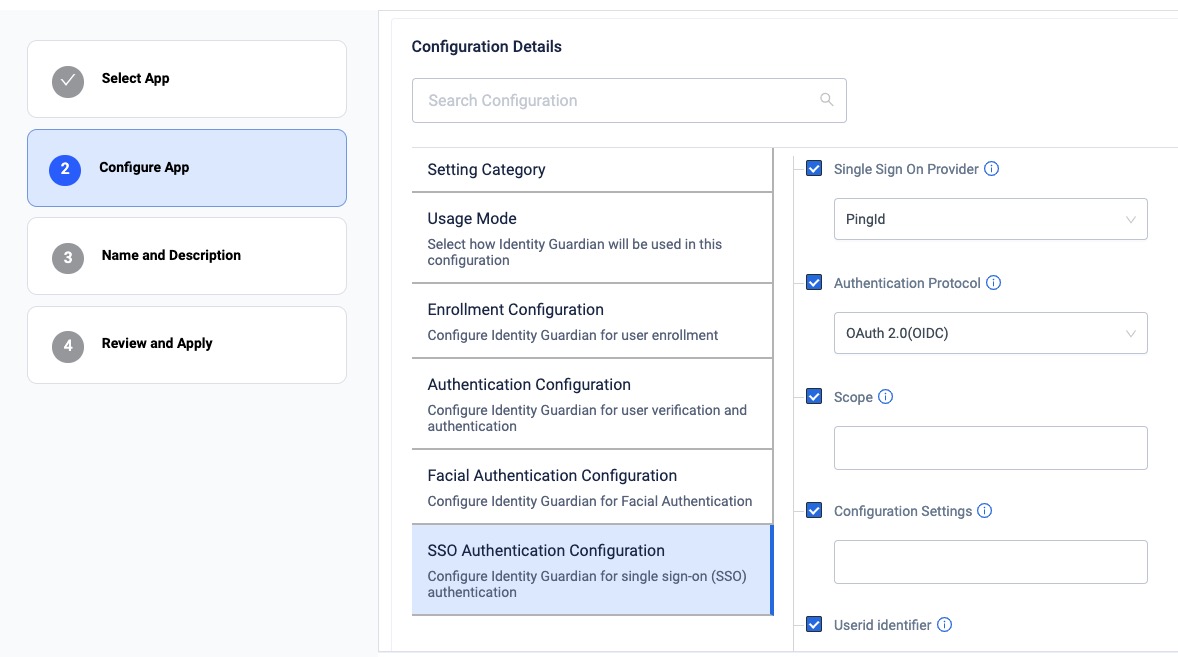Viewport: 1178px width, 657px height.
Task: Click the Userid identifier info icon
Action: pyautogui.click(x=944, y=625)
